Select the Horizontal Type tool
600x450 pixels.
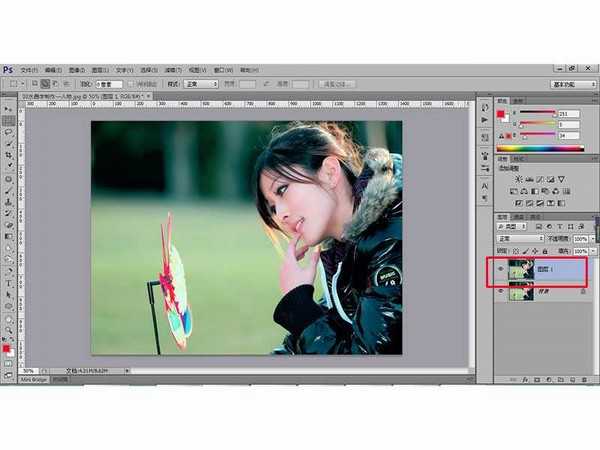9,283
